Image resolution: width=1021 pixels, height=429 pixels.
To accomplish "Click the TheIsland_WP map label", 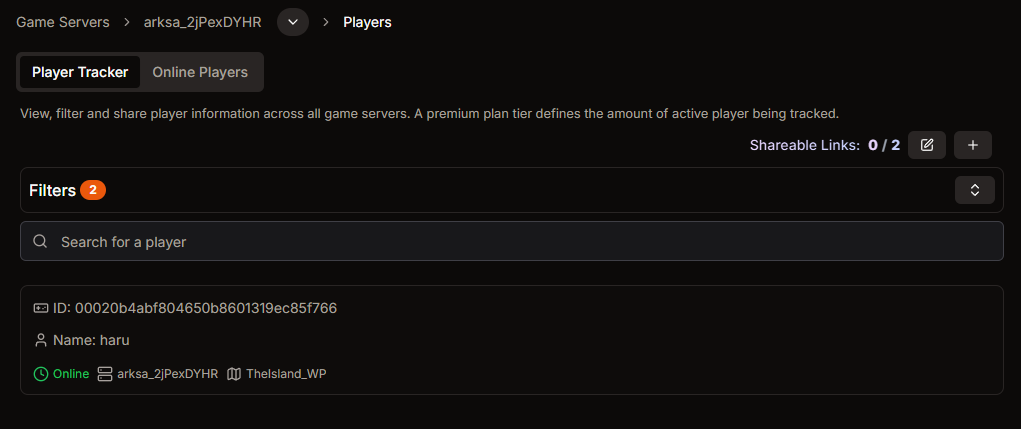I will click(286, 374).
